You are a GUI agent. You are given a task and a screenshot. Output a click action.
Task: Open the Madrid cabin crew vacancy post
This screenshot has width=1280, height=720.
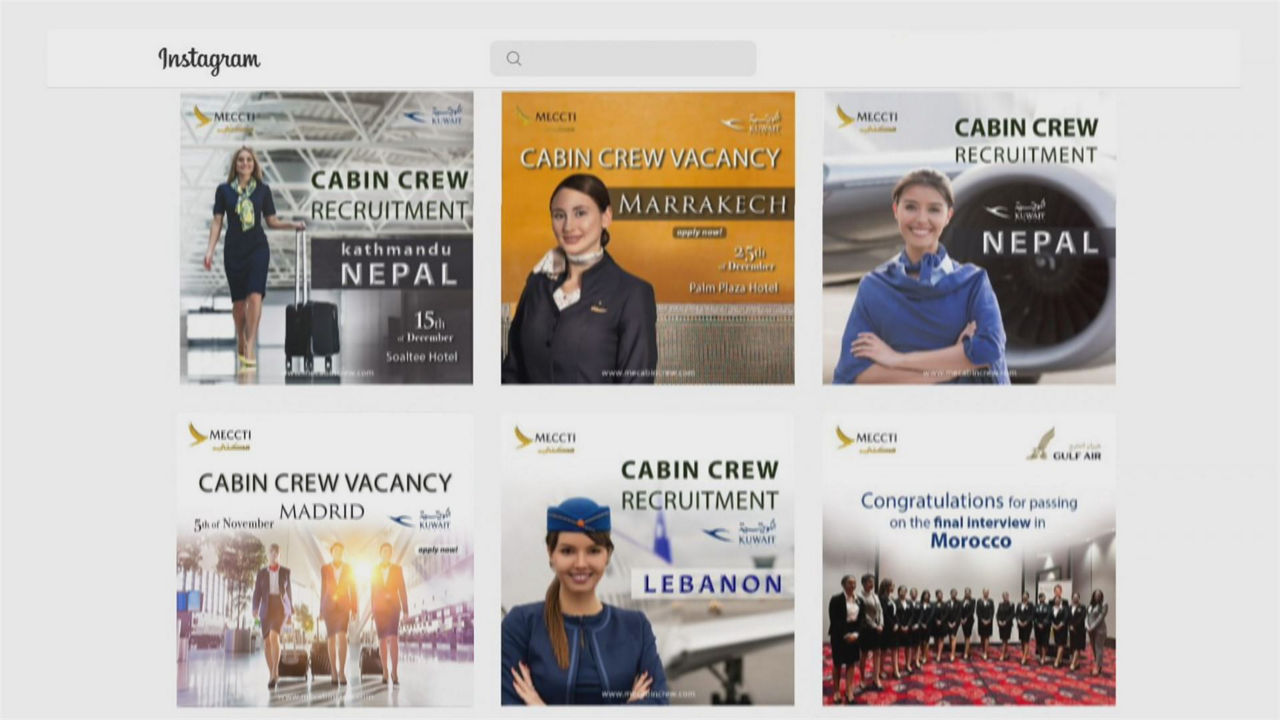pyautogui.click(x=326, y=560)
